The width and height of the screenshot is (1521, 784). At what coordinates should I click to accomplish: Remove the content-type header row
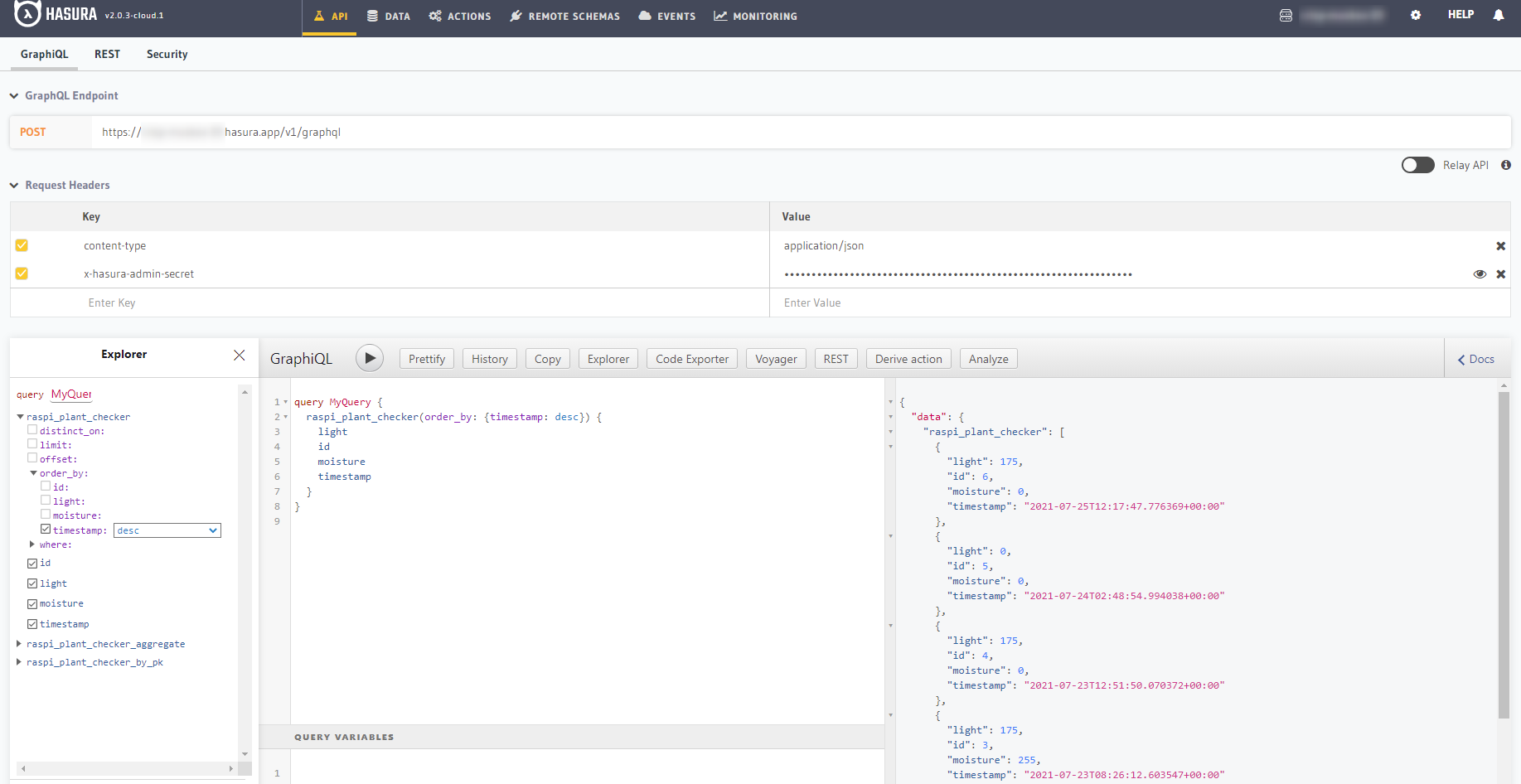coord(1500,246)
